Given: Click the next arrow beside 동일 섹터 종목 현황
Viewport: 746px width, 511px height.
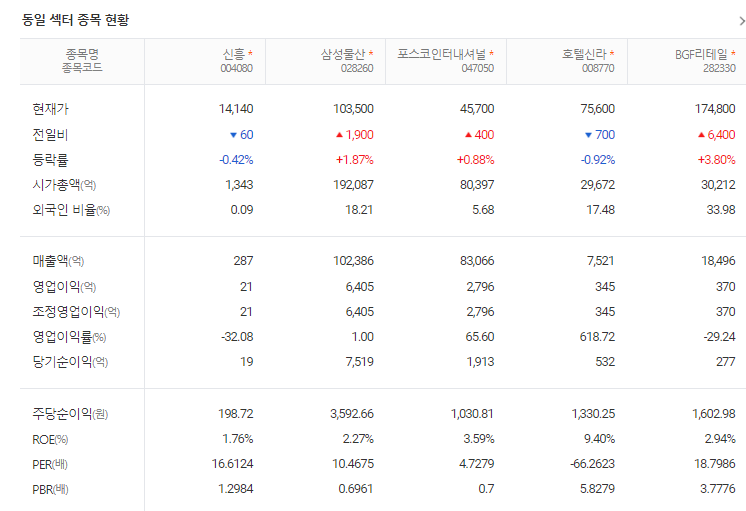Looking at the screenshot, I should [x=741, y=21].
